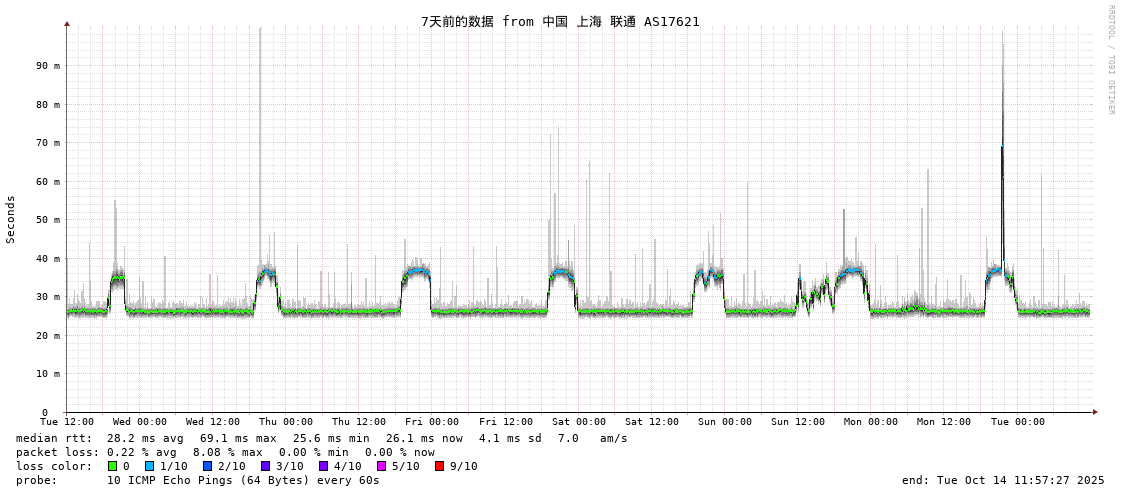The height and width of the screenshot is (494, 1121).
Task: Click the arrowhead atop the vertical axis
Action: tap(67, 23)
